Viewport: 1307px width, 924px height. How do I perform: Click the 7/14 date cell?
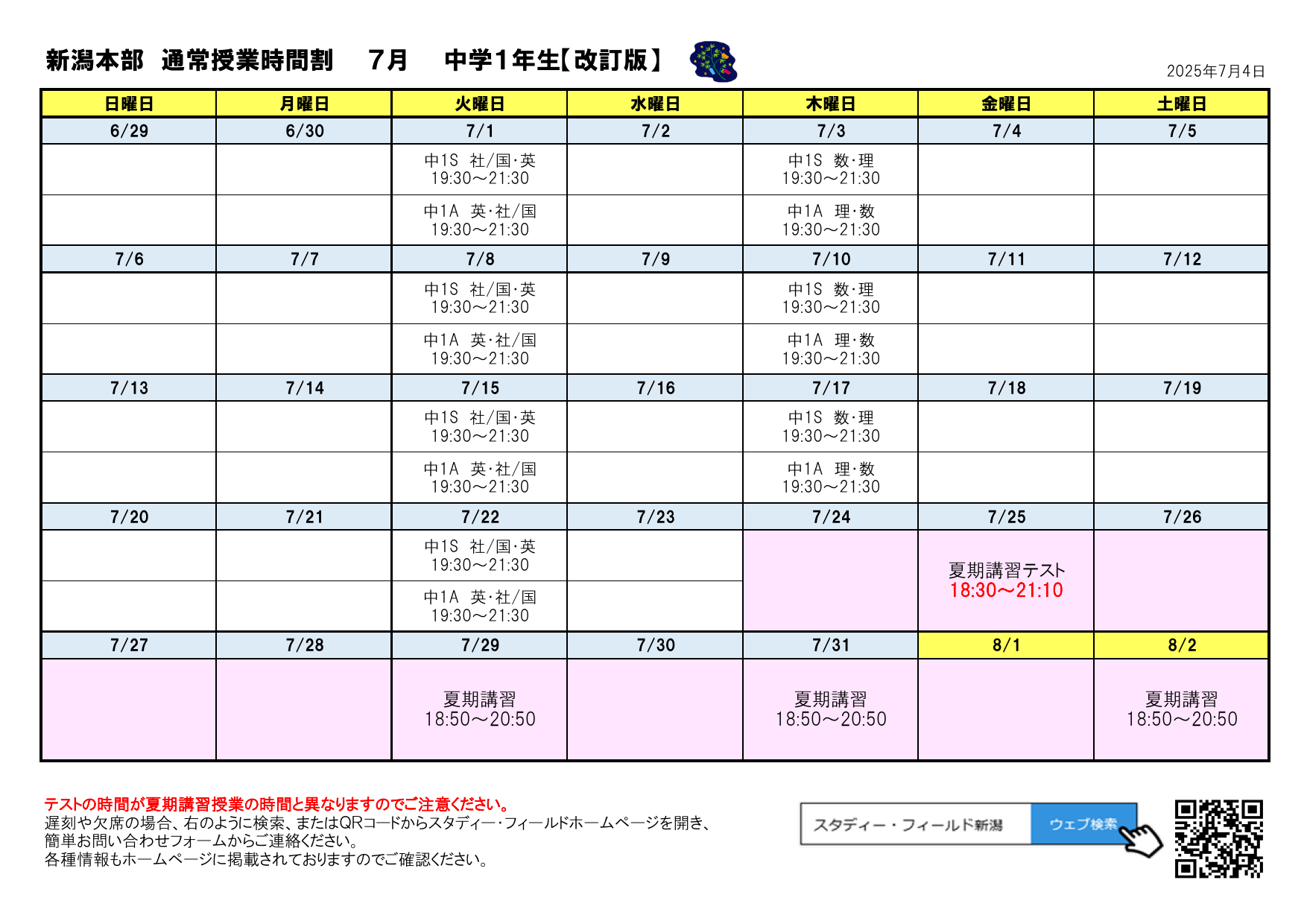304,388
